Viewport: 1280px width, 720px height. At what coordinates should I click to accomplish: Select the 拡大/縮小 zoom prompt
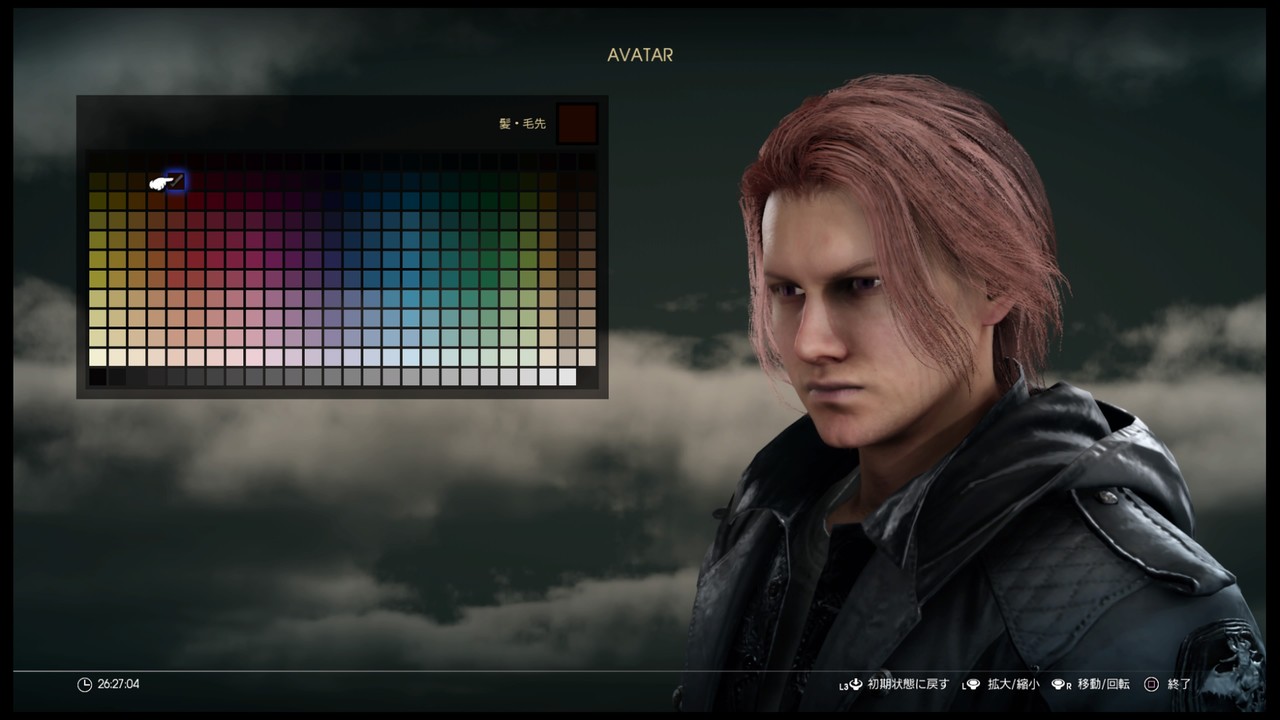tap(1013, 685)
